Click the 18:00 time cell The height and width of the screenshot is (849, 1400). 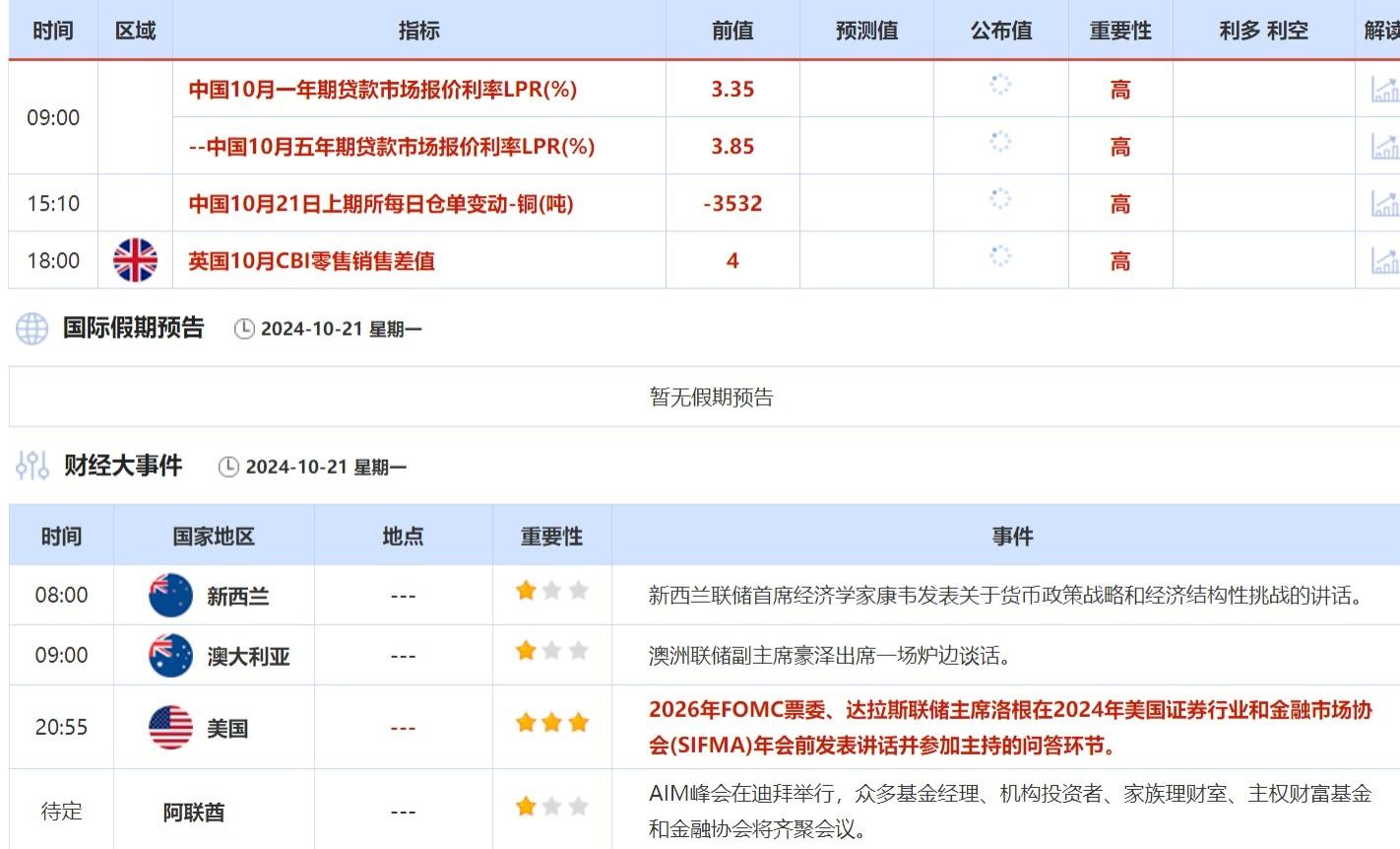[x=53, y=261]
